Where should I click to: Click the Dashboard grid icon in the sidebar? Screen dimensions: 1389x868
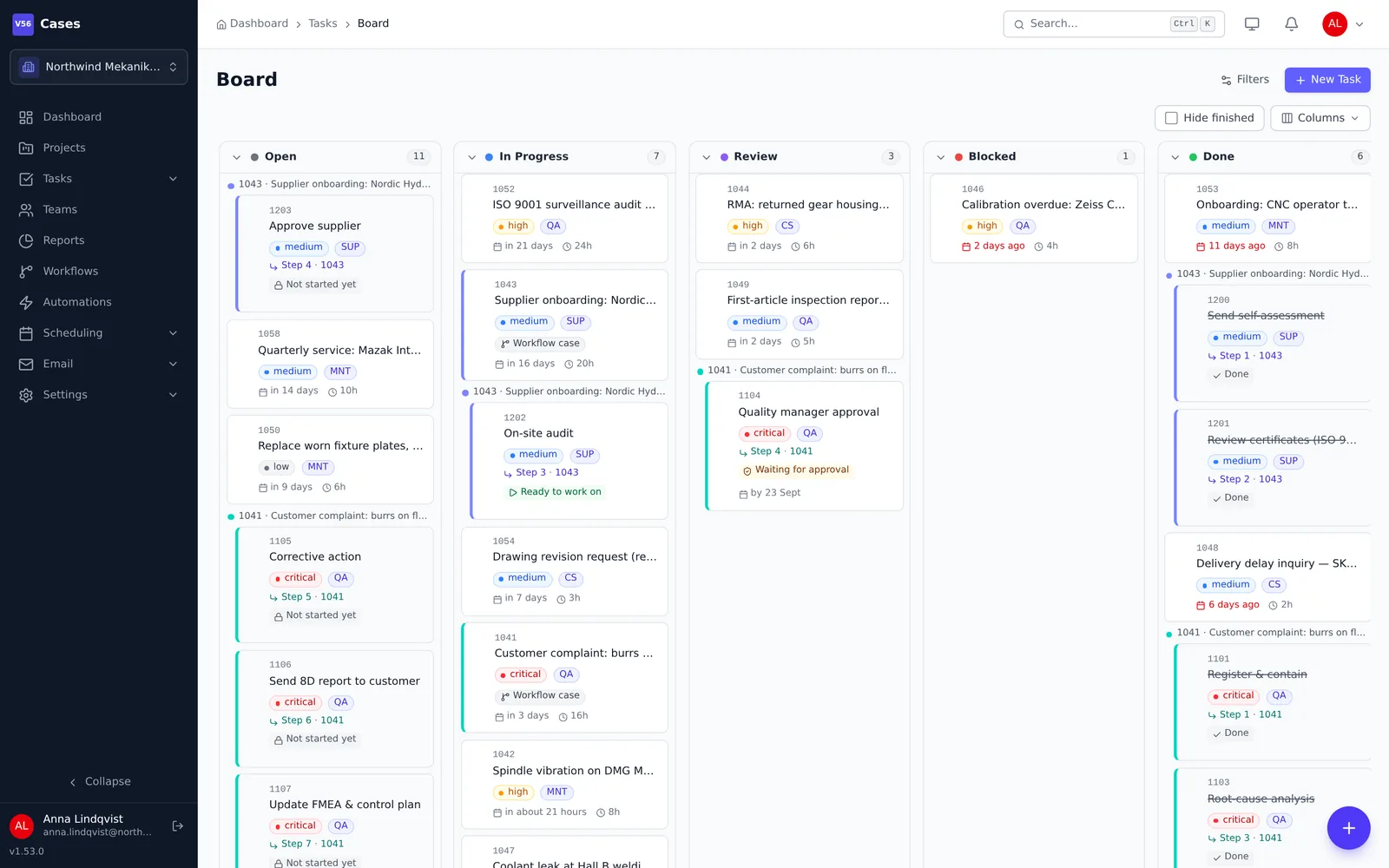coord(26,117)
